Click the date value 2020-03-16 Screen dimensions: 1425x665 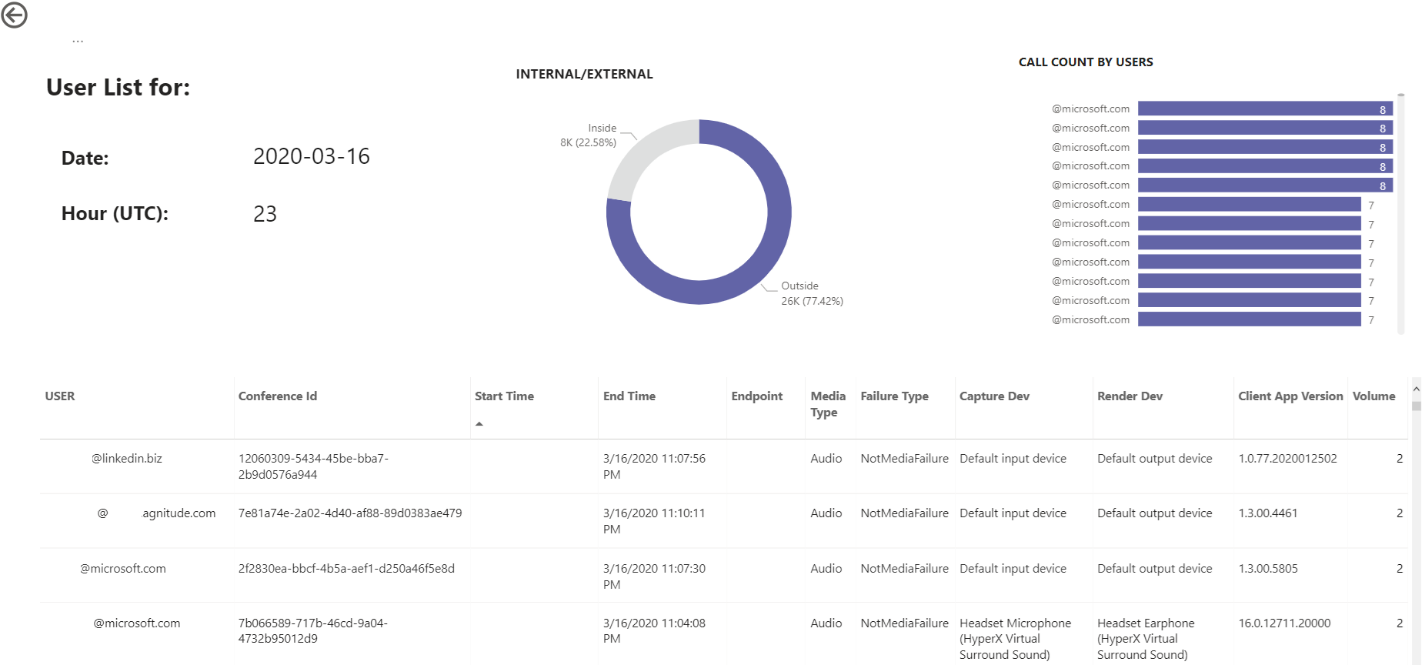click(311, 156)
